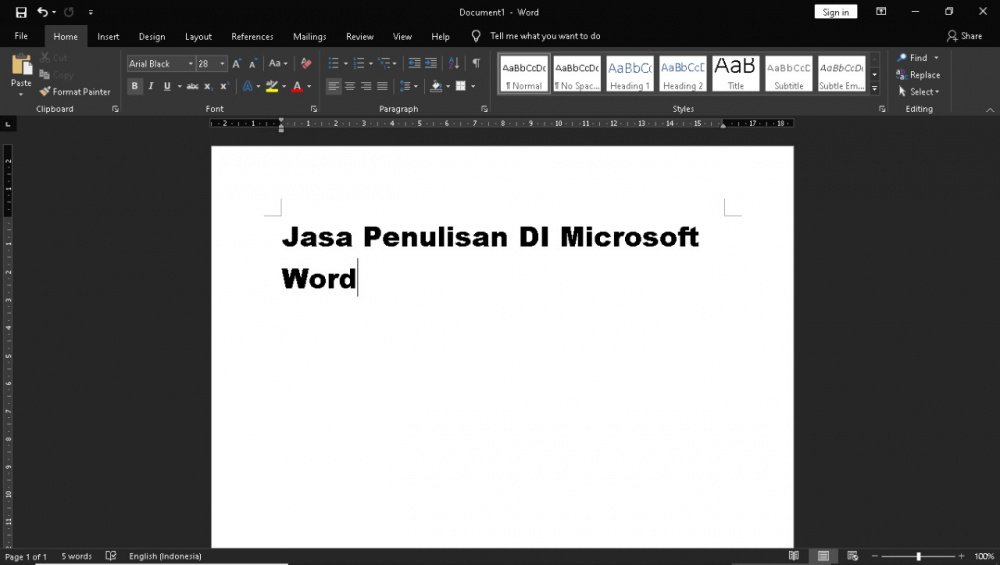Toggle Italic formatting

(151, 86)
